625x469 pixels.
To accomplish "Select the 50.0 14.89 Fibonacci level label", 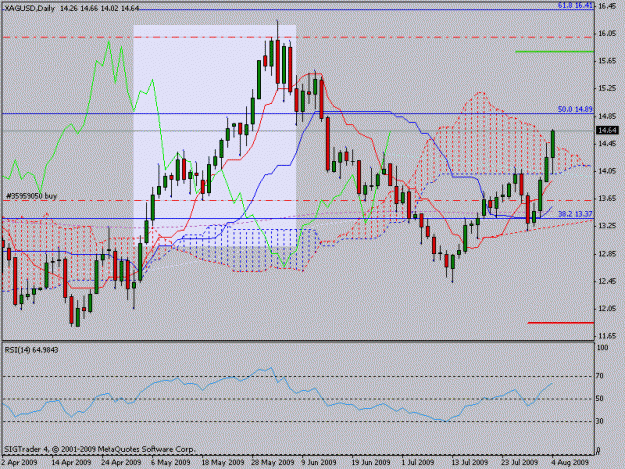I will pos(575,109).
